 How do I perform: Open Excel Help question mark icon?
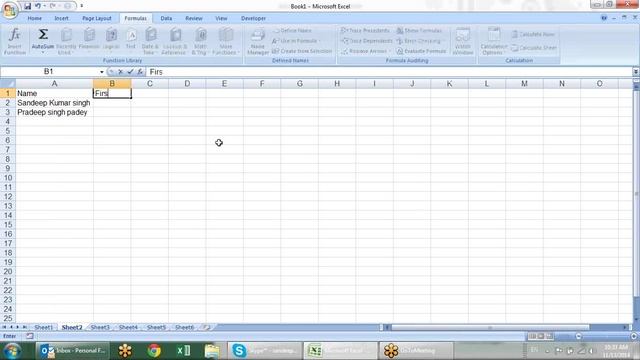pos(604,18)
